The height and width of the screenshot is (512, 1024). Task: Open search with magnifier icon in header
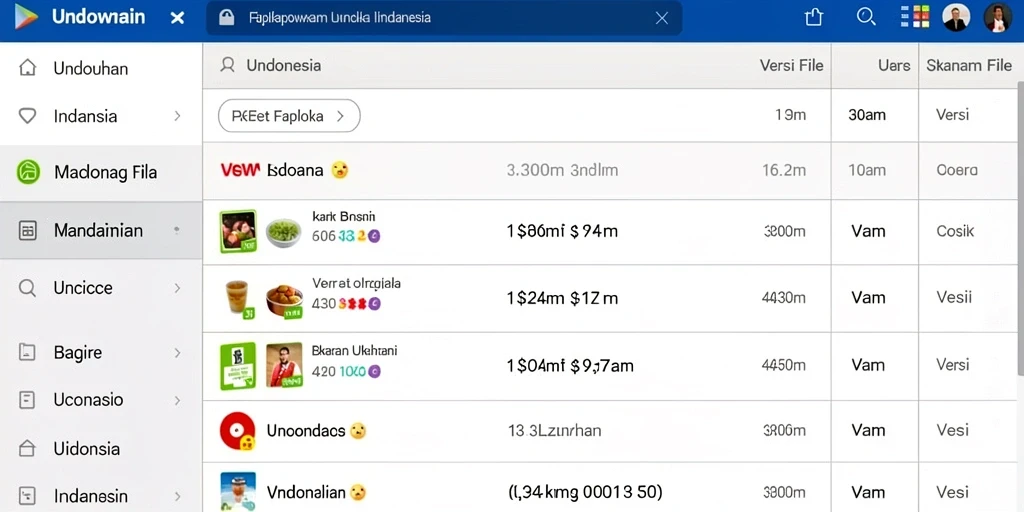[866, 17]
